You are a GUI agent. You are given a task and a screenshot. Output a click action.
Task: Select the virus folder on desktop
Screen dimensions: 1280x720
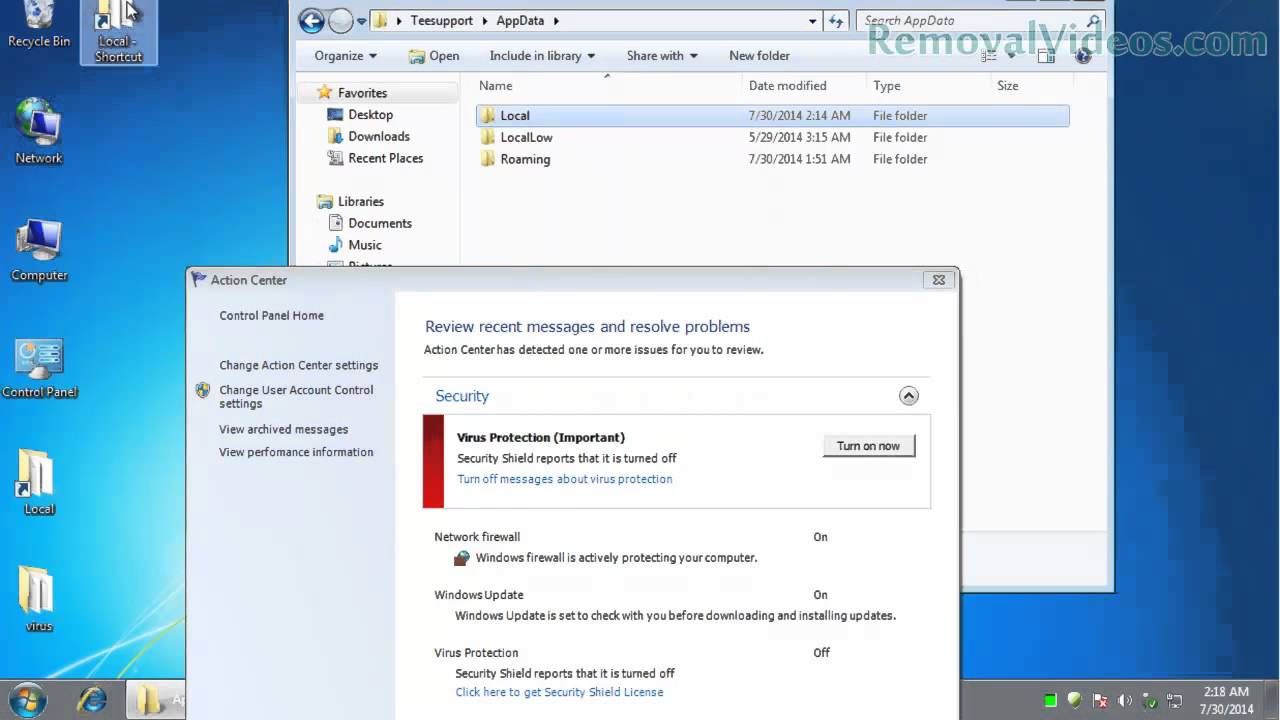39,600
